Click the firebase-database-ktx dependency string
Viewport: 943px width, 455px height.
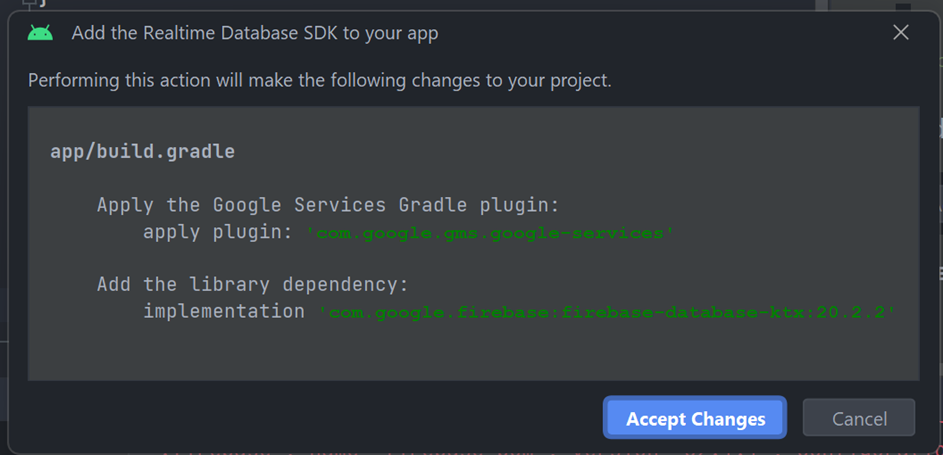pos(606,312)
